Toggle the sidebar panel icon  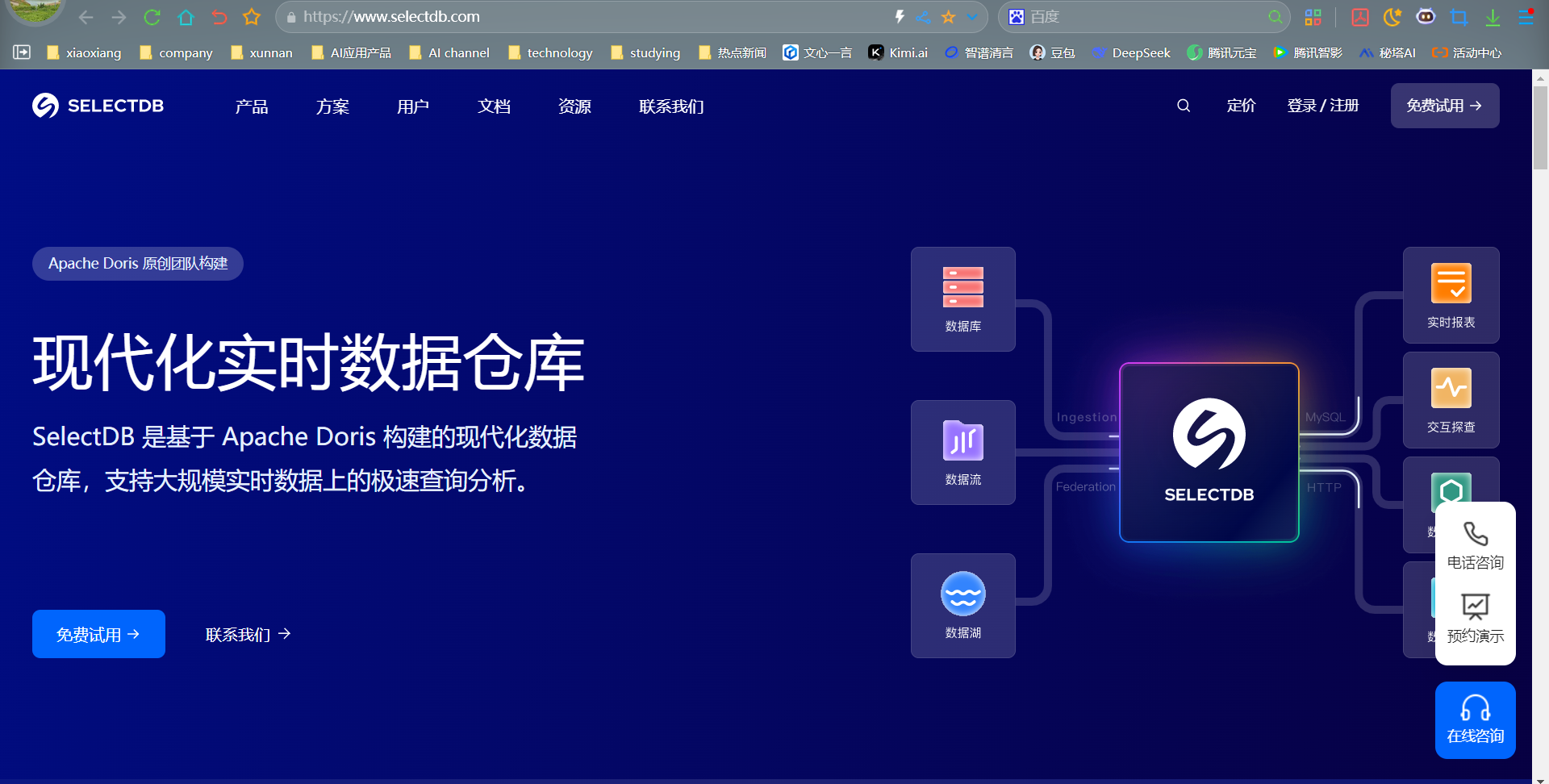point(22,52)
